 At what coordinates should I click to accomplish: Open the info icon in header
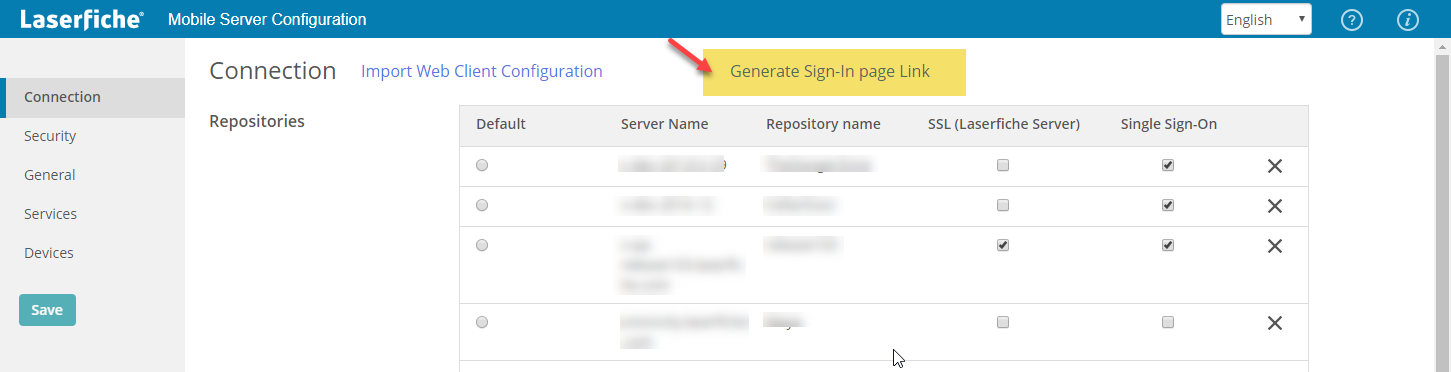tap(1408, 19)
